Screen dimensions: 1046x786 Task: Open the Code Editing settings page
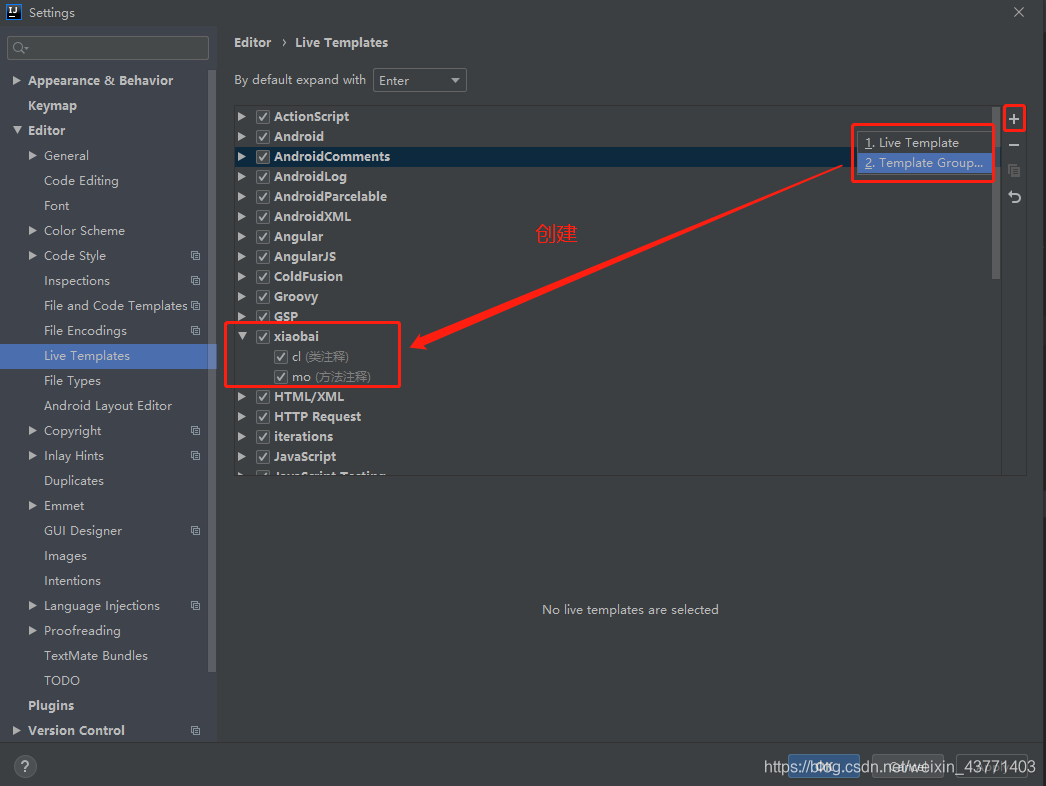(81, 181)
